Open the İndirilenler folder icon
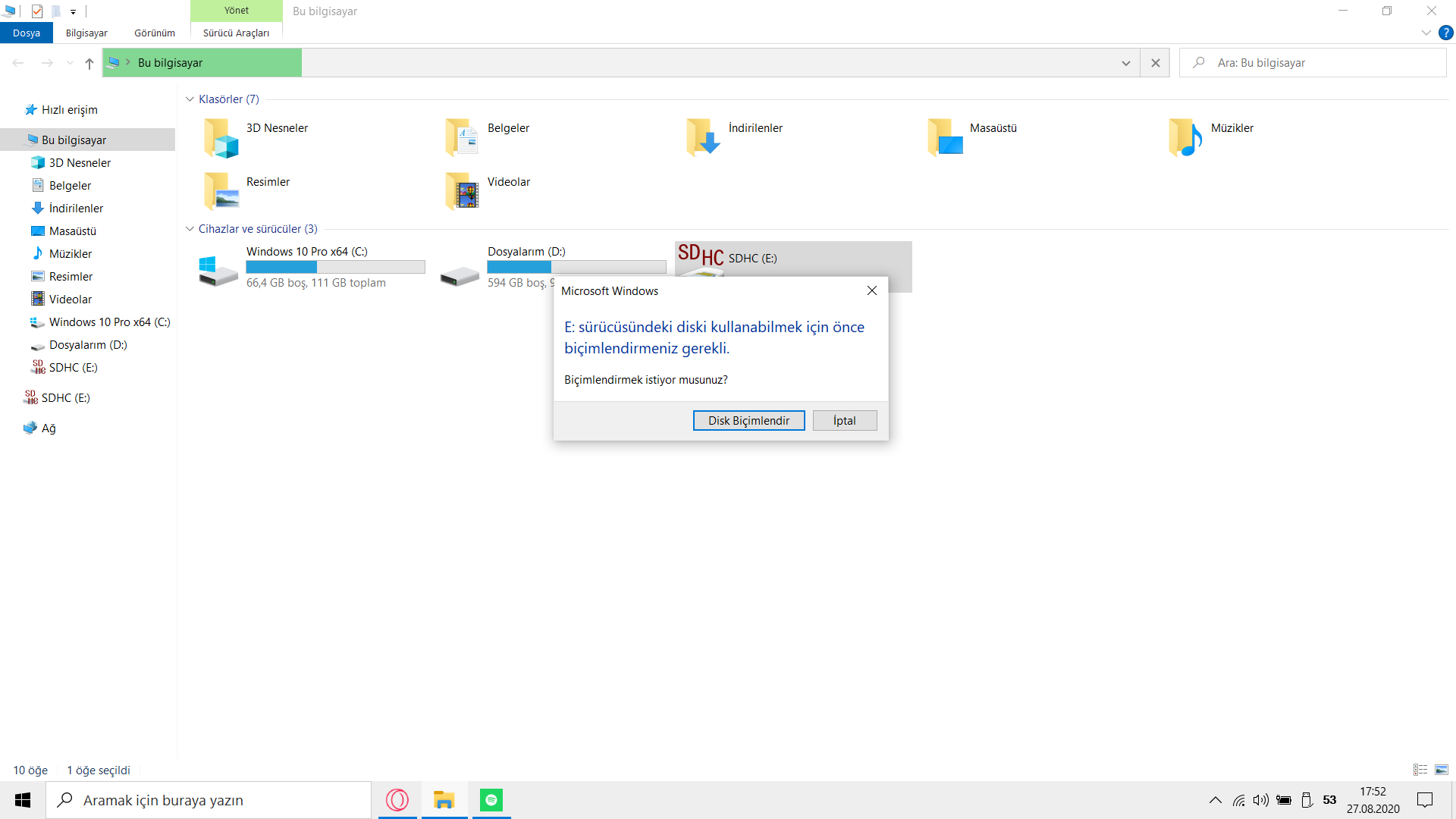This screenshot has width=1456, height=819. [x=703, y=138]
